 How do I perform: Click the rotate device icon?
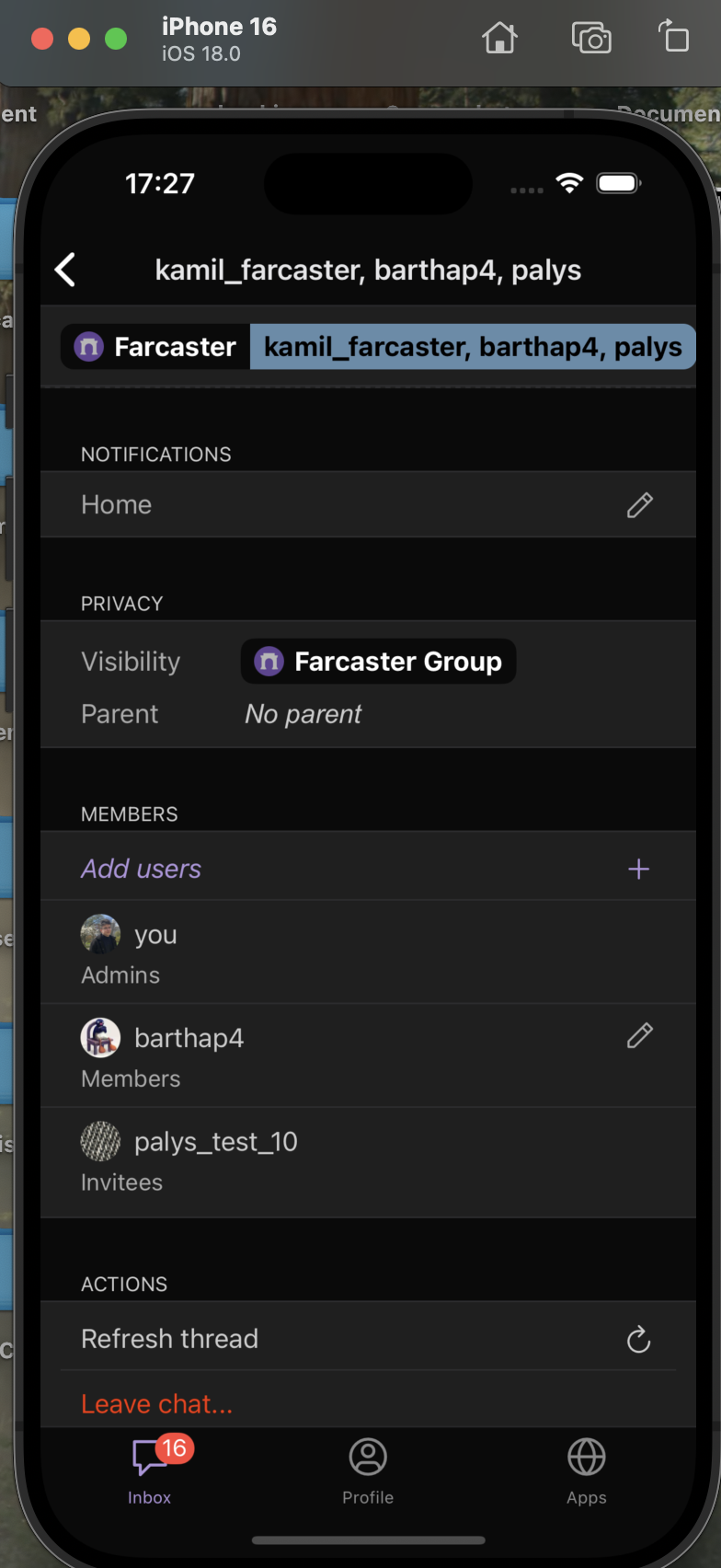click(674, 38)
